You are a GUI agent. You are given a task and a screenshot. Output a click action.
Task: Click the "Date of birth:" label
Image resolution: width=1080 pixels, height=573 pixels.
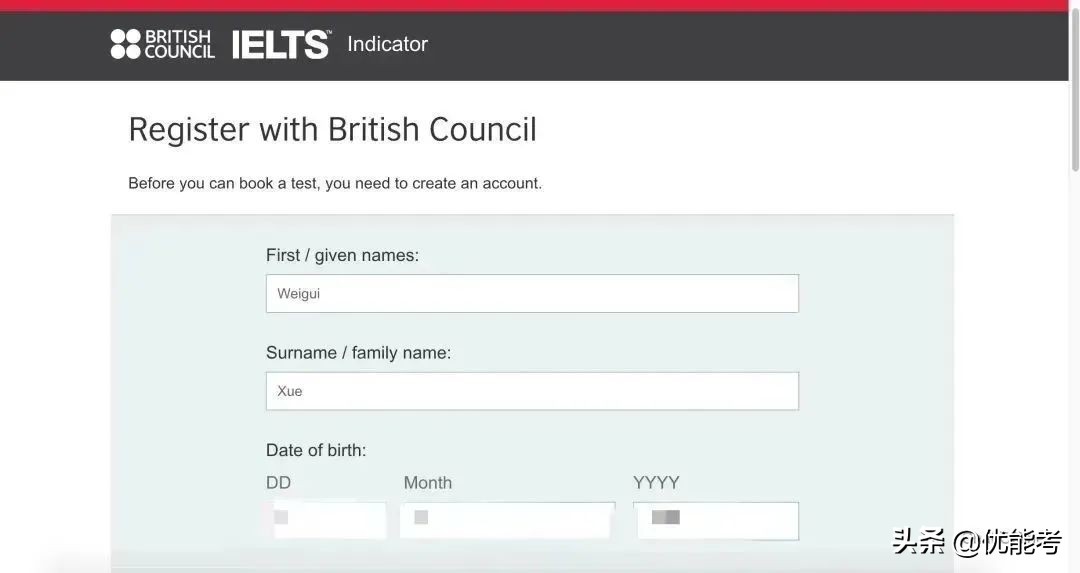click(x=316, y=450)
